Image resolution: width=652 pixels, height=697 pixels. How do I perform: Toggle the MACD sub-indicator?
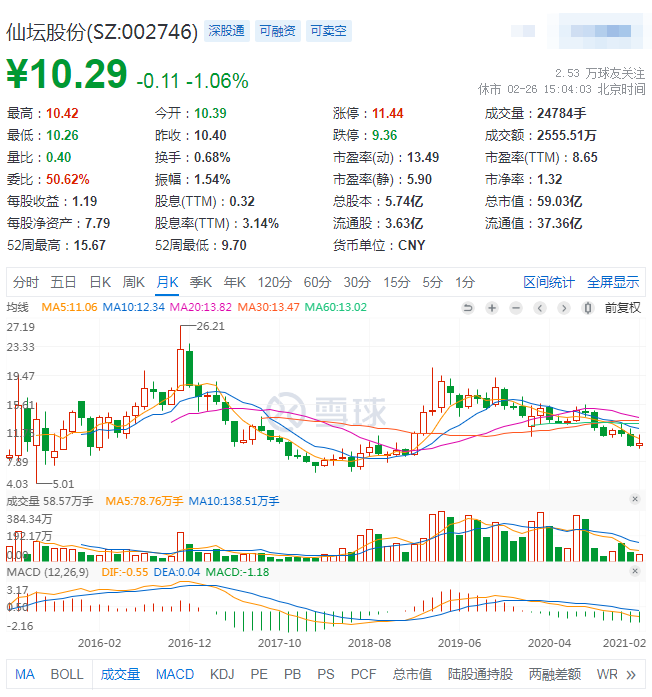175,675
